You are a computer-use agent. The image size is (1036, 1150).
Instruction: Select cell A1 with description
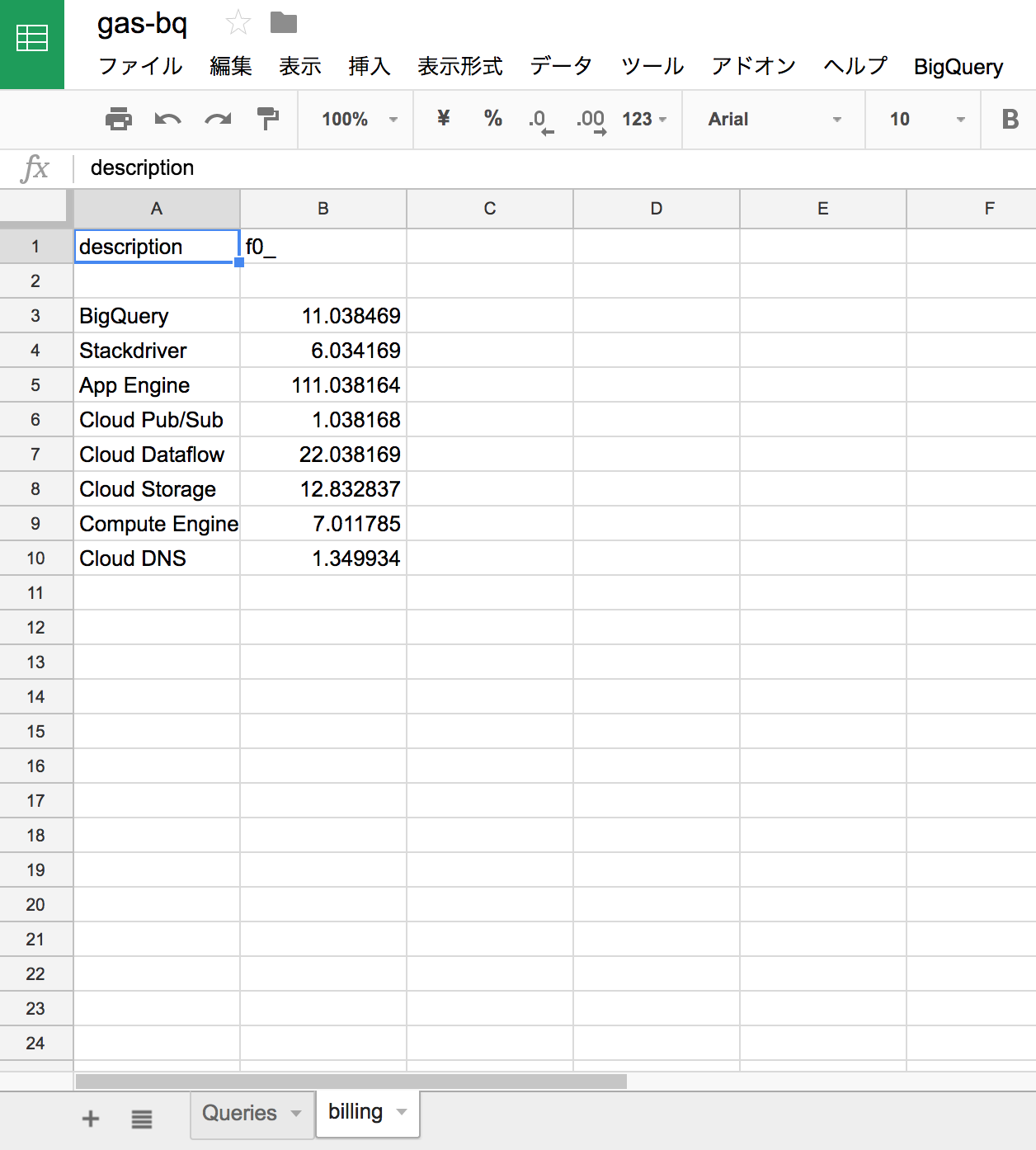[x=157, y=246]
